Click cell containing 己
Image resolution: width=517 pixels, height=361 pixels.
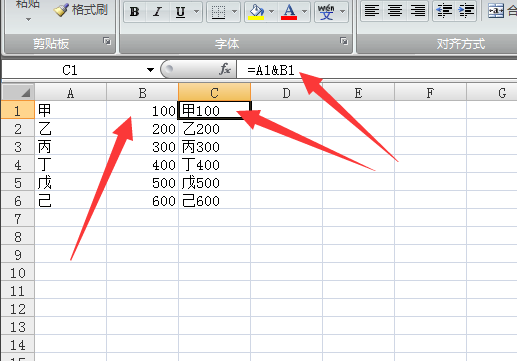[x=70, y=200]
